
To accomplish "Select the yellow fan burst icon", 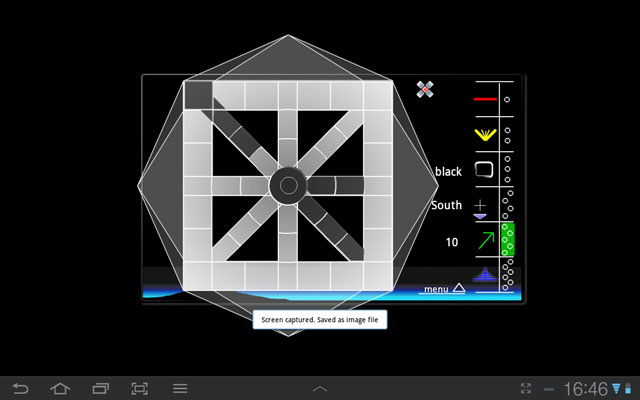I will (x=485, y=135).
